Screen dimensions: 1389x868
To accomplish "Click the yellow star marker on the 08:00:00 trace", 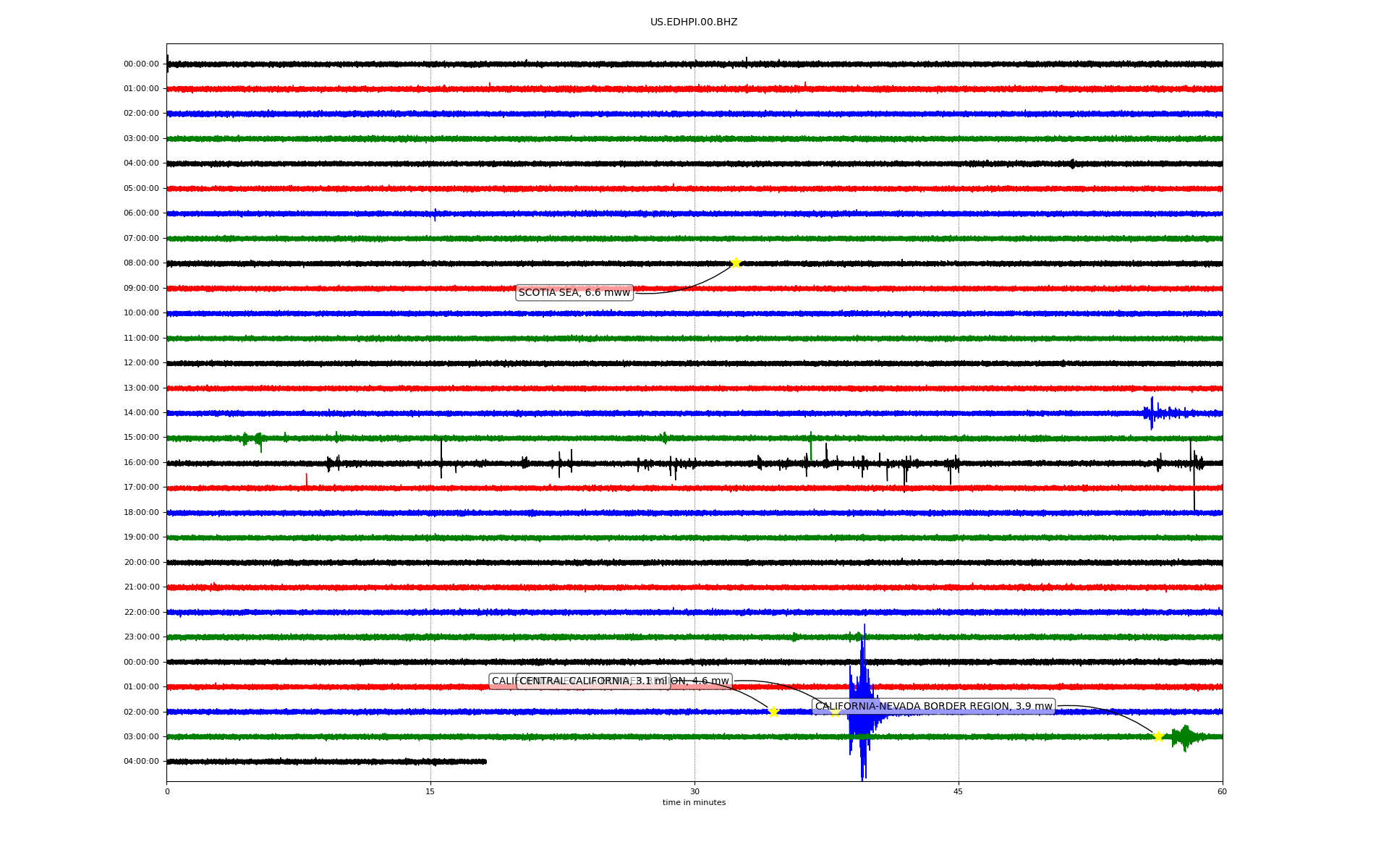I will pyautogui.click(x=736, y=263).
